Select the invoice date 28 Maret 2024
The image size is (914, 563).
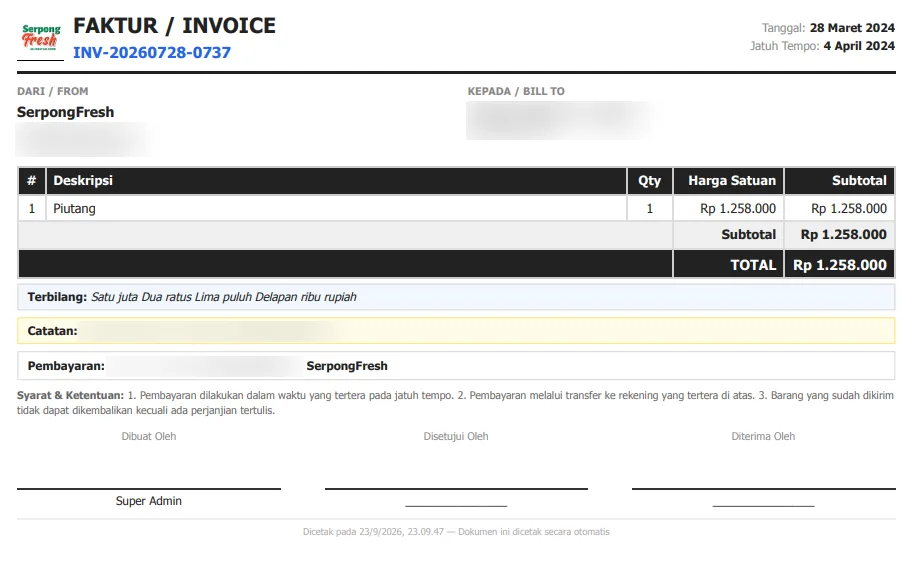[852, 27]
